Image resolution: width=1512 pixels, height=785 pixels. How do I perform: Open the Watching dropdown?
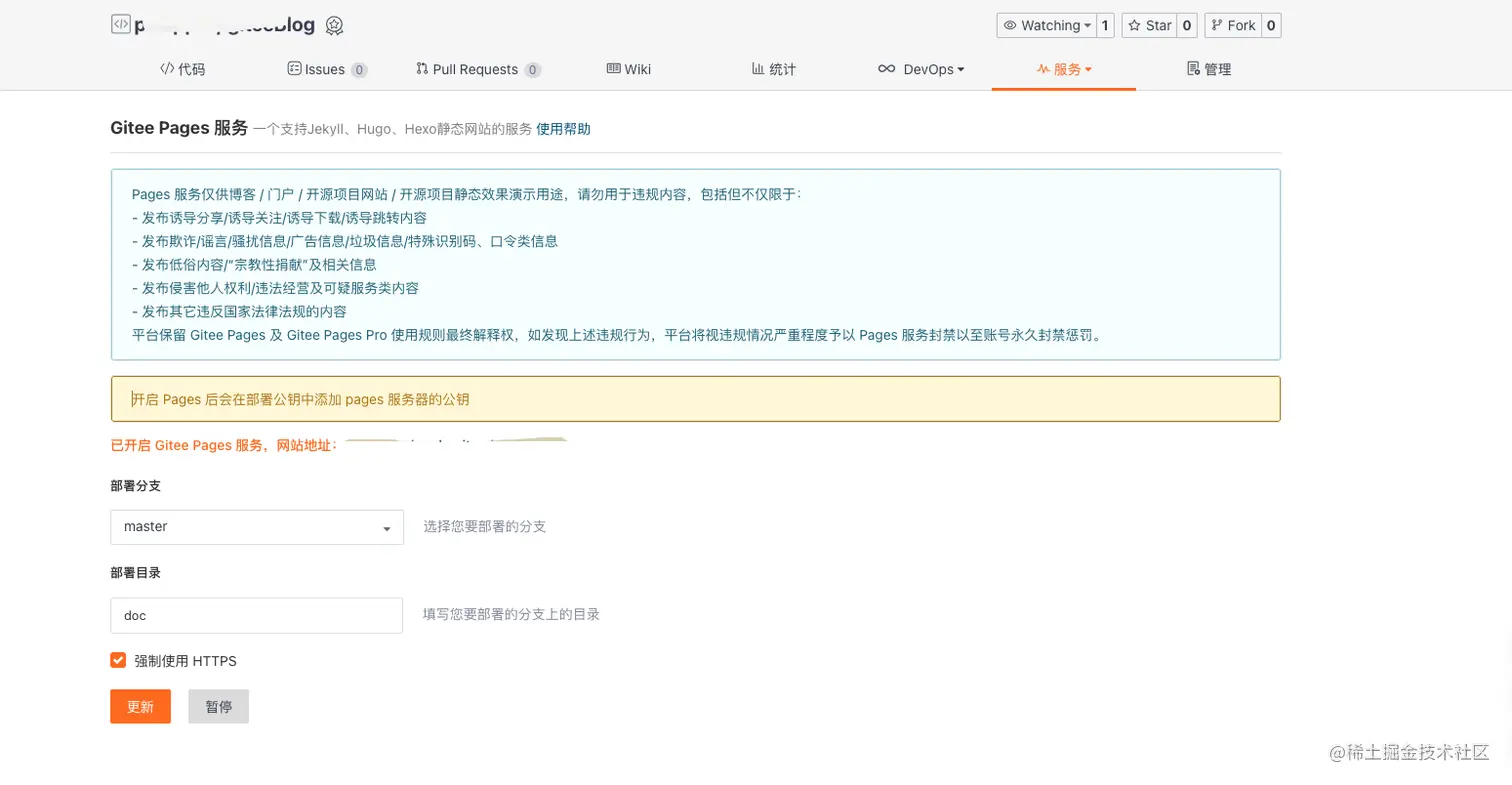coord(1046,25)
